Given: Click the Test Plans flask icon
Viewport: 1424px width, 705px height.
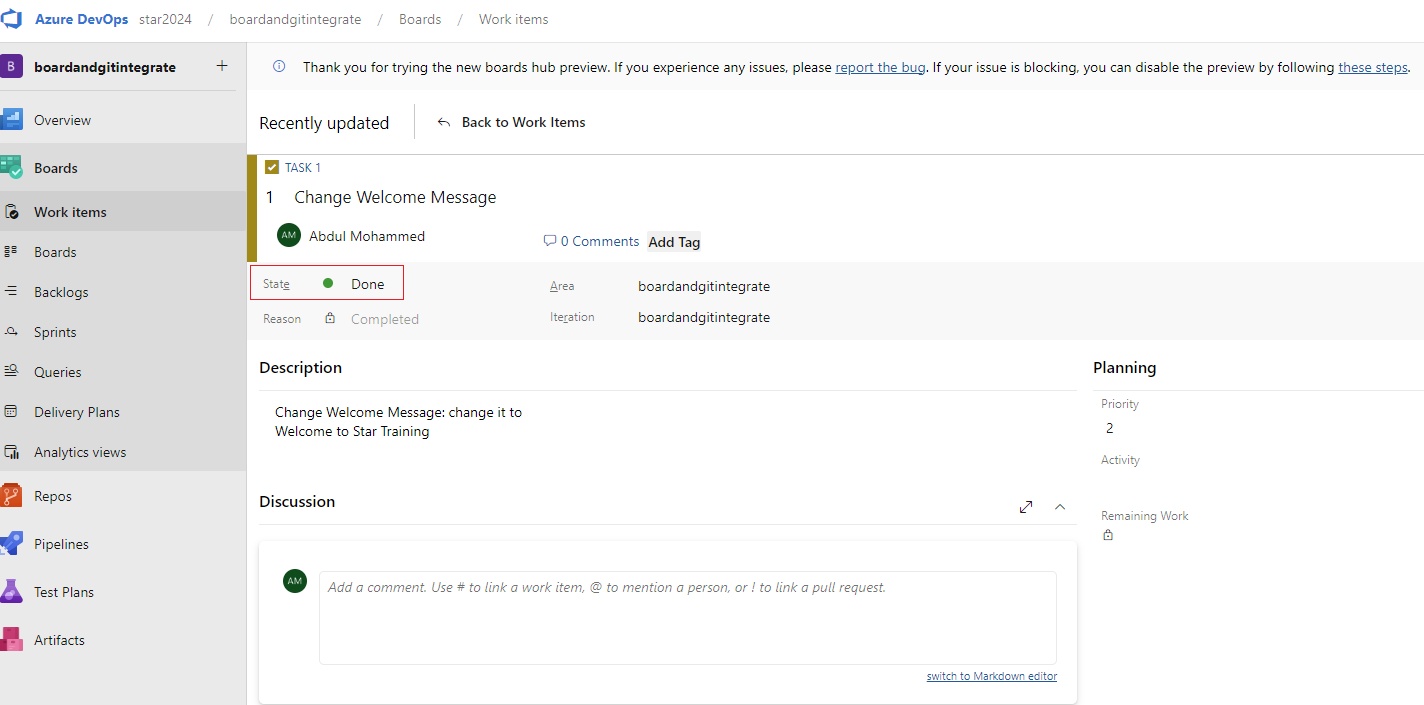Looking at the screenshot, I should (12, 592).
